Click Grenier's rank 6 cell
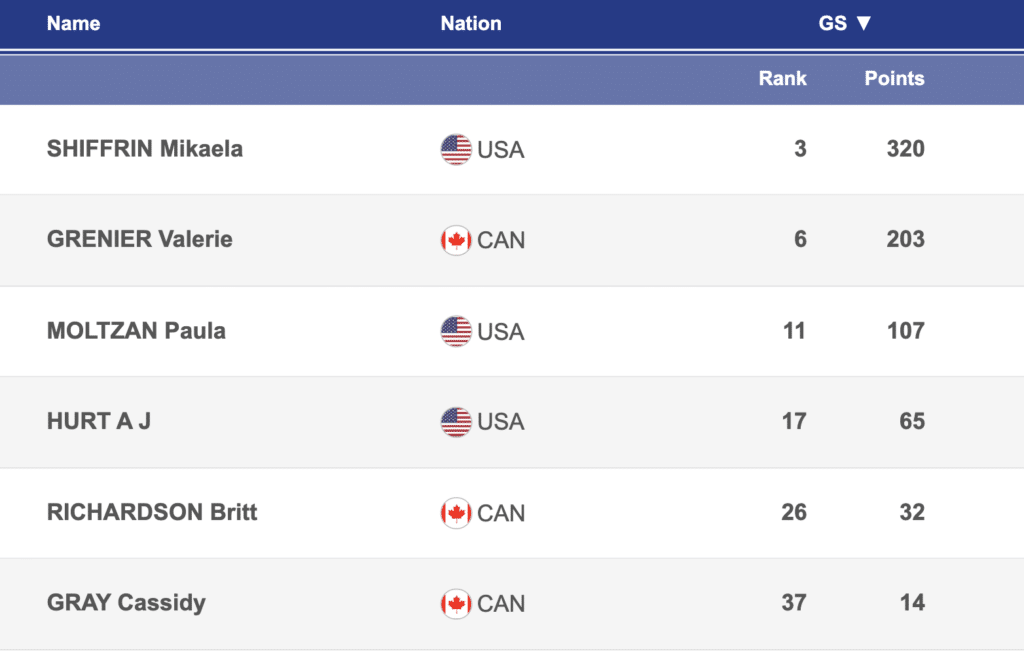1024x655 pixels. click(x=800, y=239)
